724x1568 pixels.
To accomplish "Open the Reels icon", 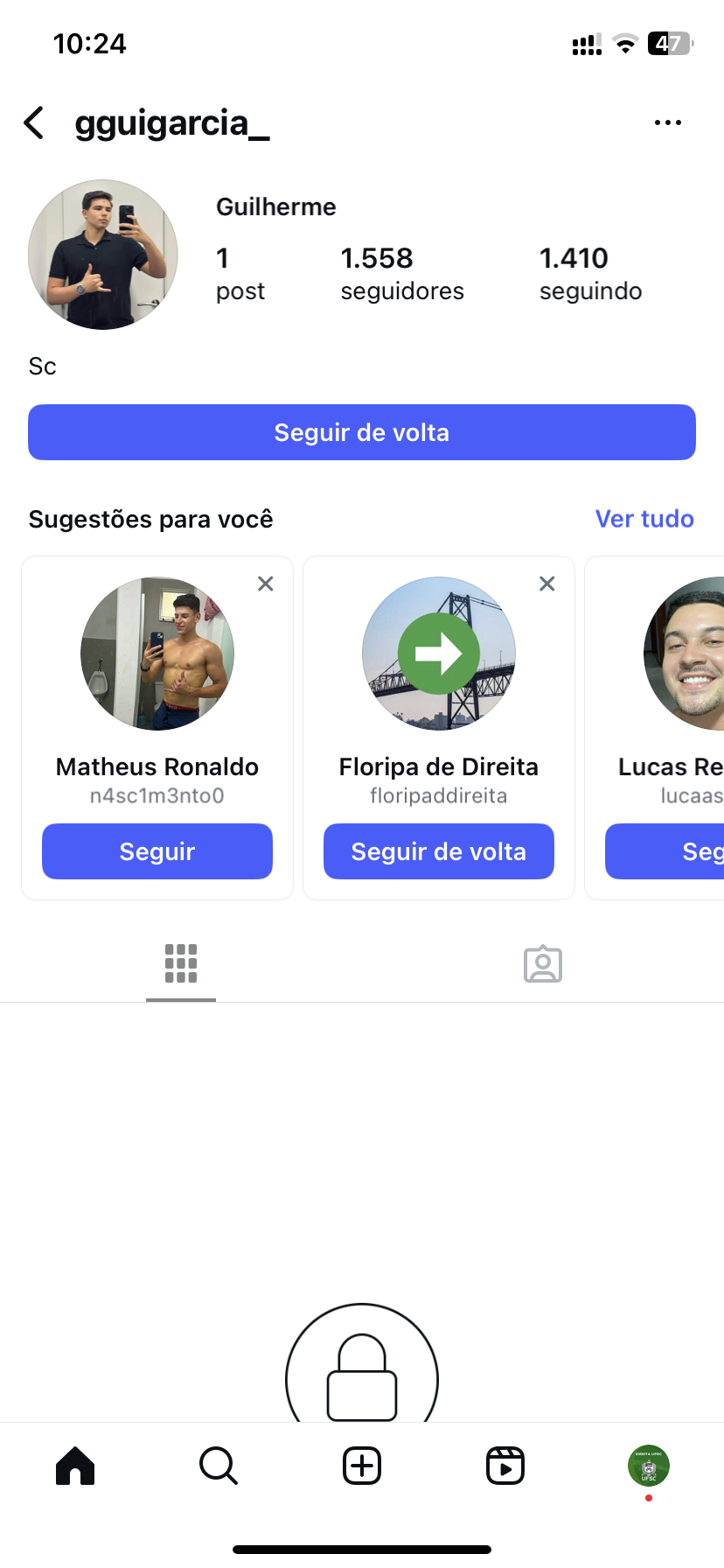I will (505, 1466).
